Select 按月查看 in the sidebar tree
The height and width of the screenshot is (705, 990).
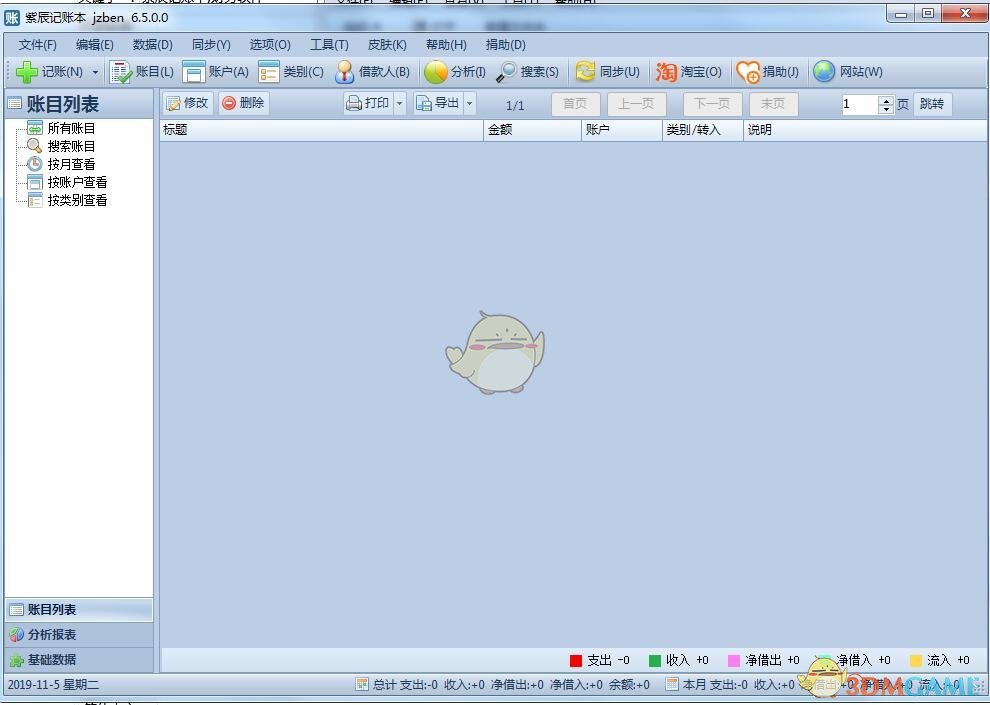(71, 164)
